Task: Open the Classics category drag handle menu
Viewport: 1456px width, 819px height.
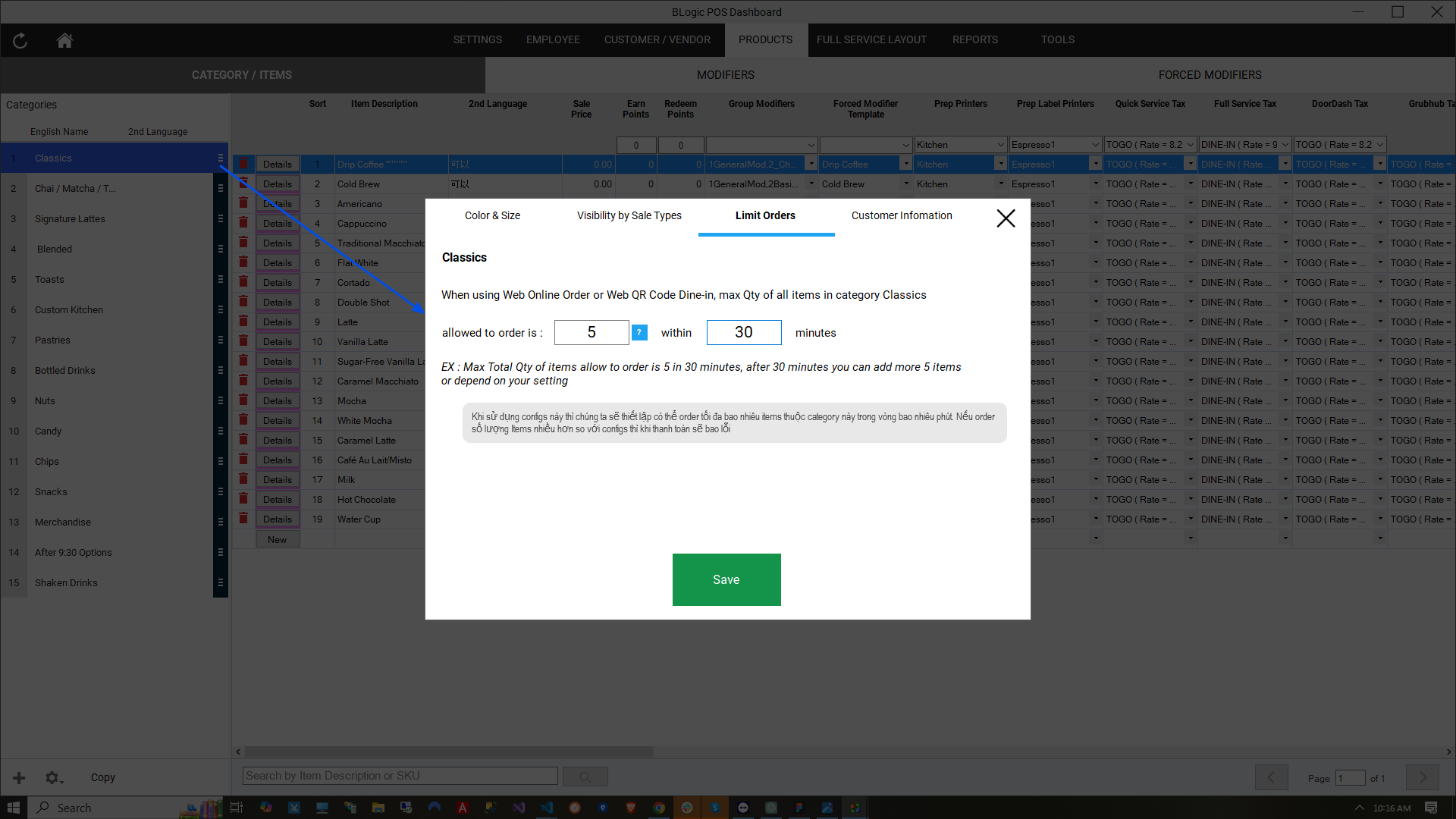Action: point(221,158)
